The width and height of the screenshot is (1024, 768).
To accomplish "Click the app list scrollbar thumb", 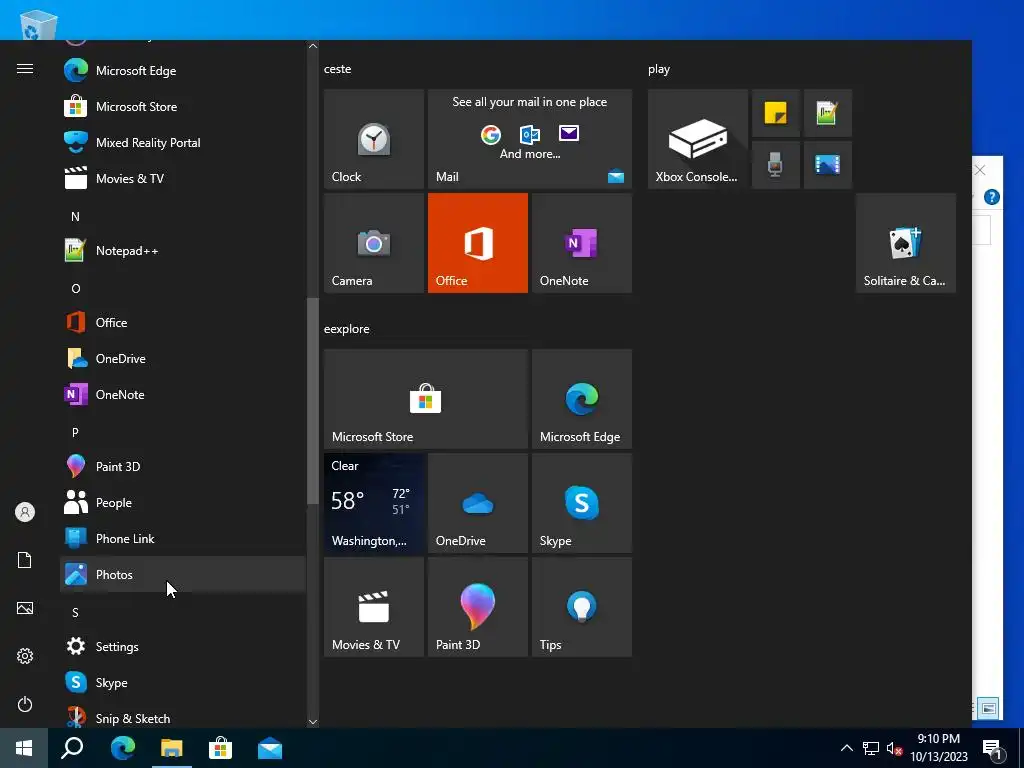I will click(x=313, y=400).
